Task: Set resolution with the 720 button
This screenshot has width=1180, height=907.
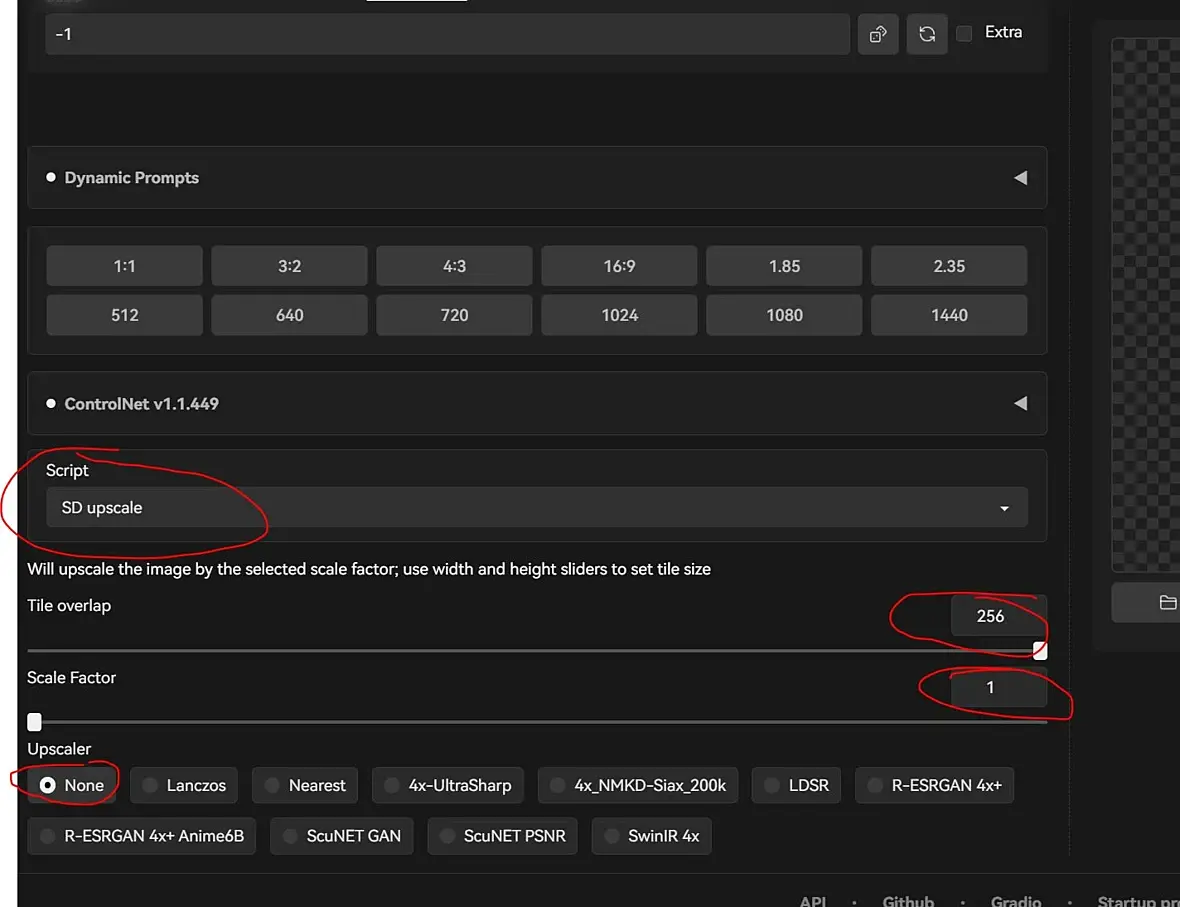Action: 454,315
